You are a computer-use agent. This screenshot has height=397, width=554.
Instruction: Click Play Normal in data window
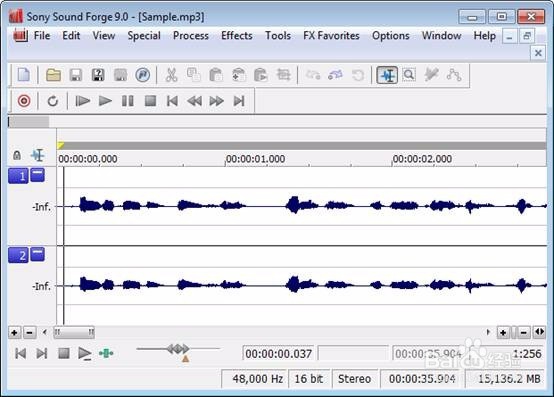[85, 354]
